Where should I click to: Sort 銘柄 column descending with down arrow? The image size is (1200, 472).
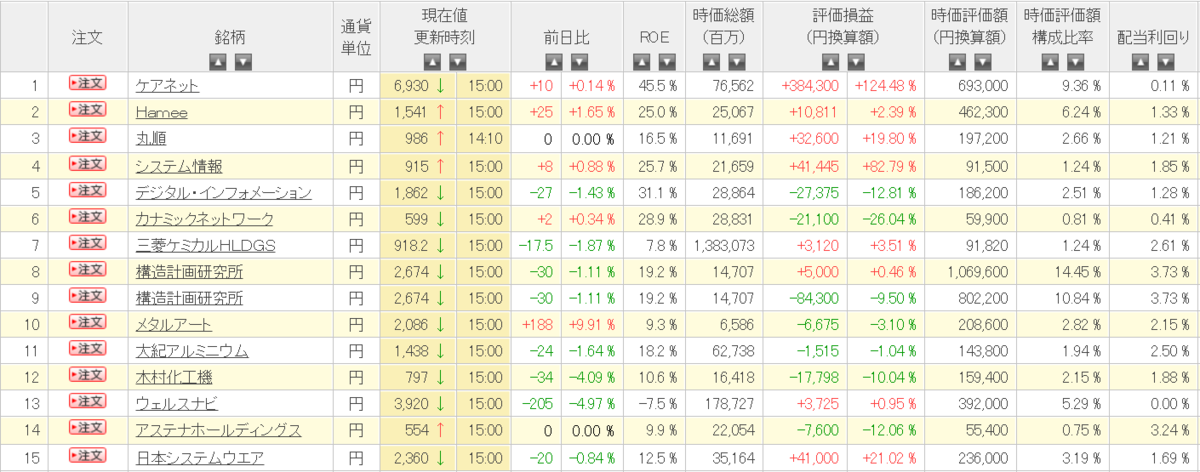(x=243, y=62)
